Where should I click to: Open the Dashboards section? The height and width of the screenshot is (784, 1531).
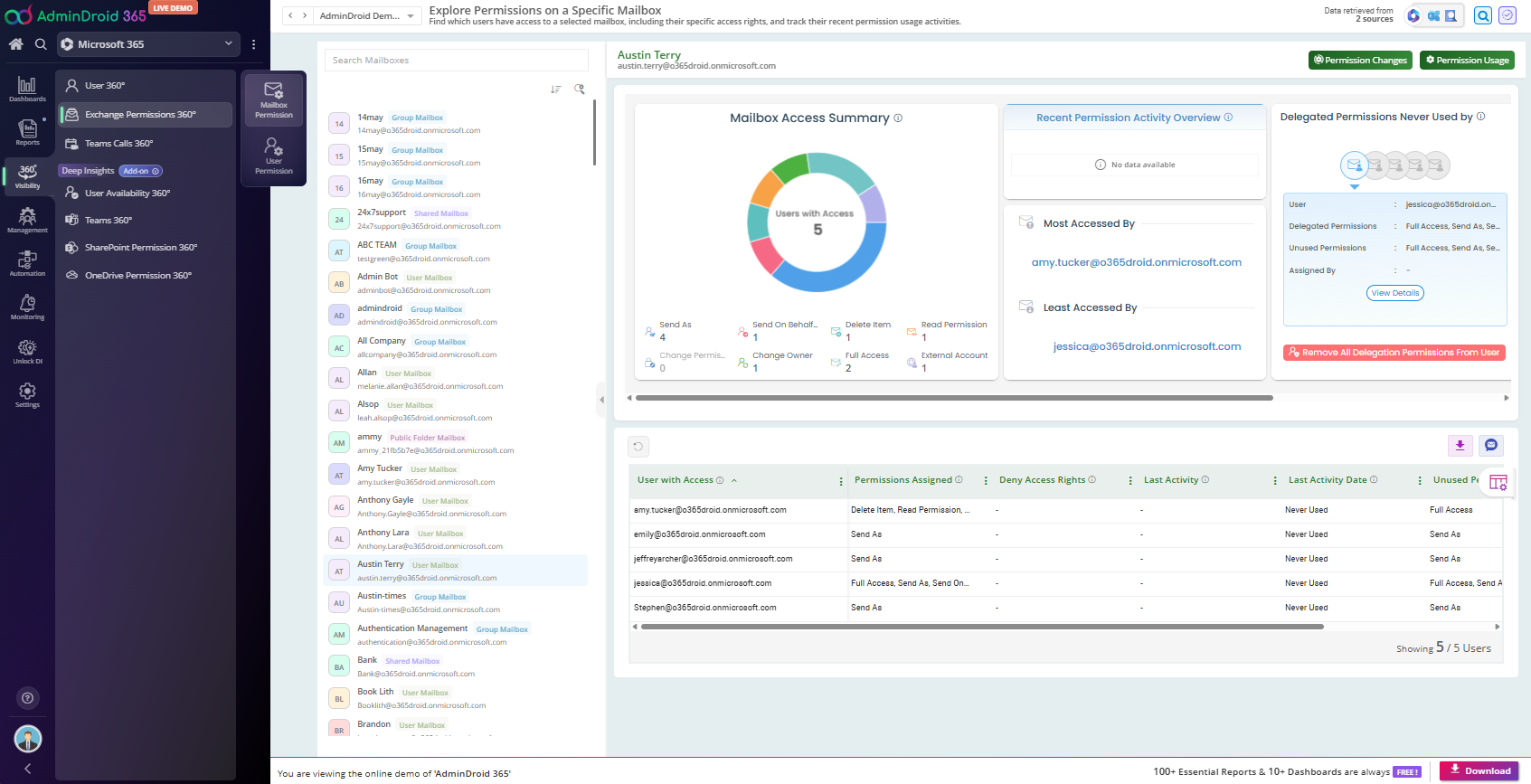pyautogui.click(x=27, y=89)
